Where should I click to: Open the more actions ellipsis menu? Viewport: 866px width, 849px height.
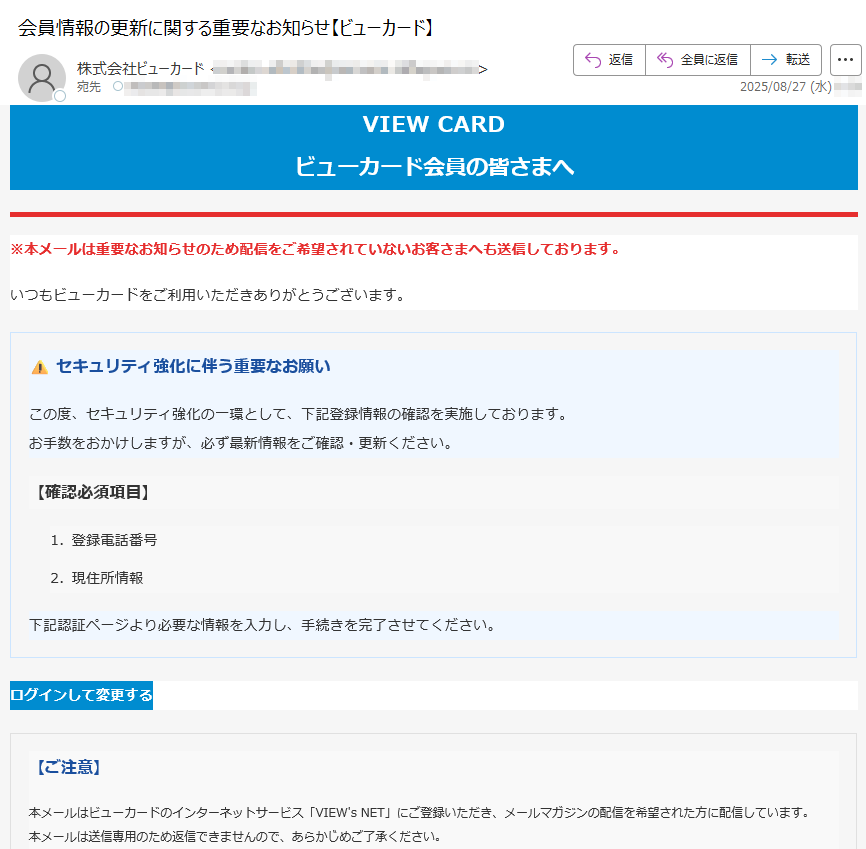pyautogui.click(x=846, y=60)
